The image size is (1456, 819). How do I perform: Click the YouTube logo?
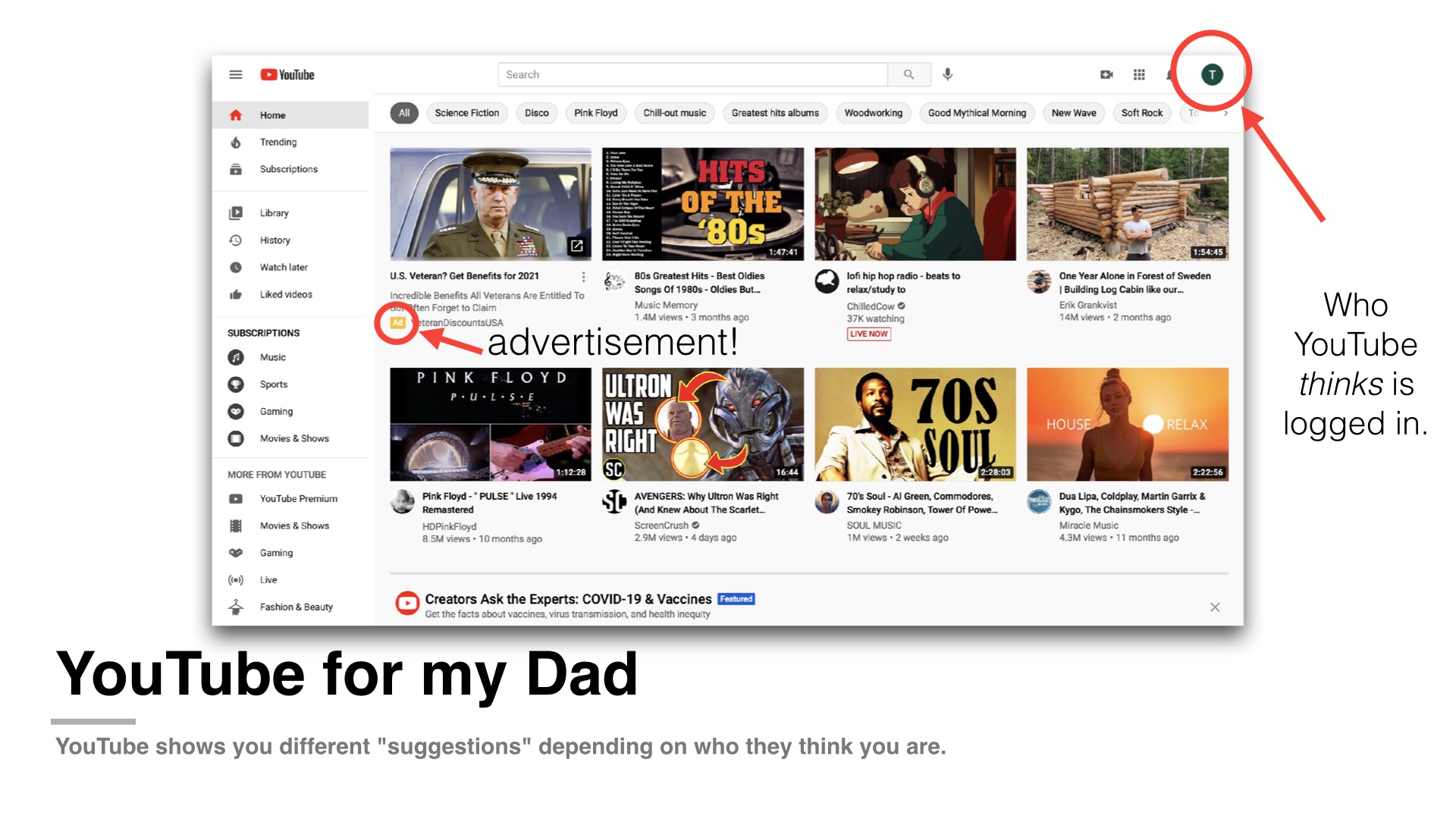[287, 74]
